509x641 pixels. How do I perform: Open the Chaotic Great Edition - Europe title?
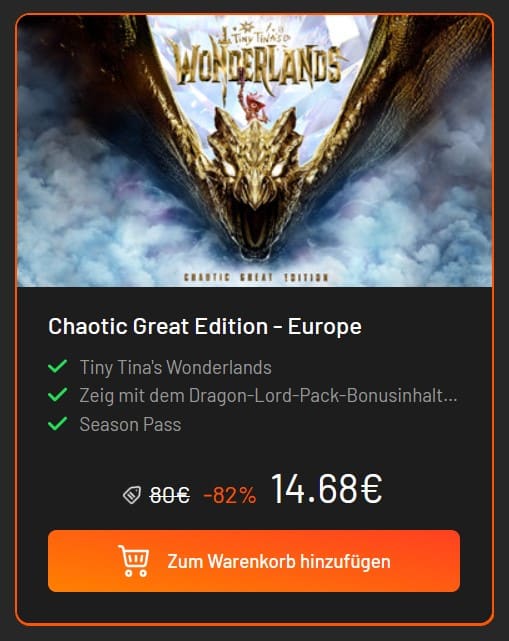pos(205,326)
